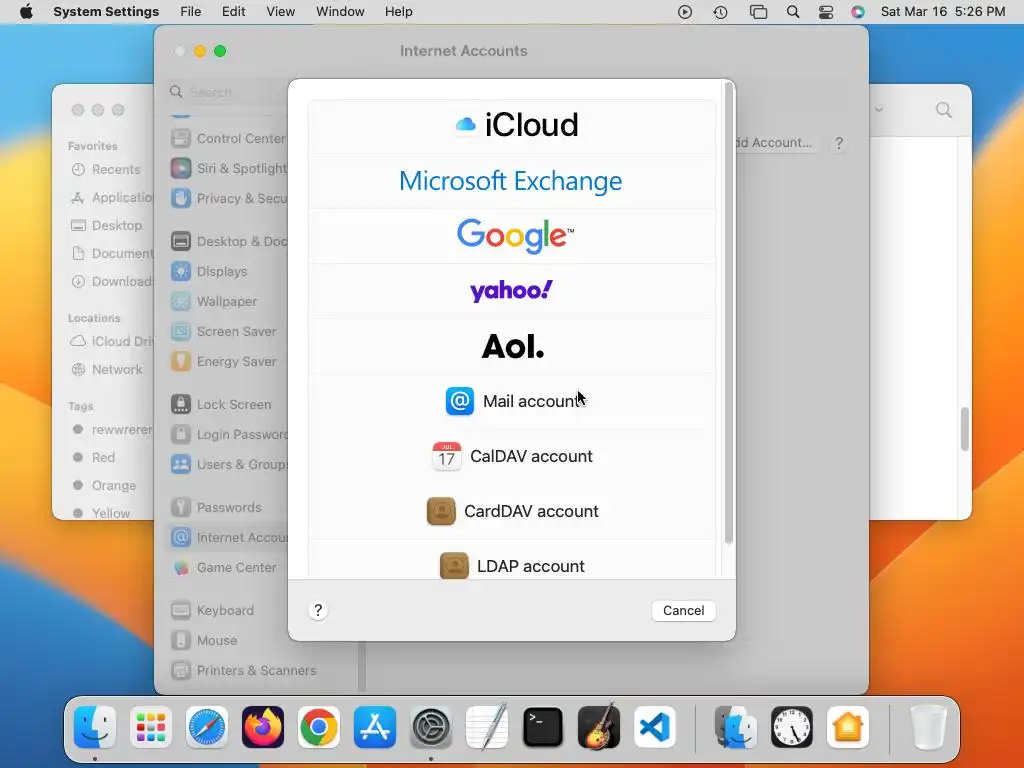Screen dimensions: 1024x768
Task: Open the View menu
Action: coord(280,12)
